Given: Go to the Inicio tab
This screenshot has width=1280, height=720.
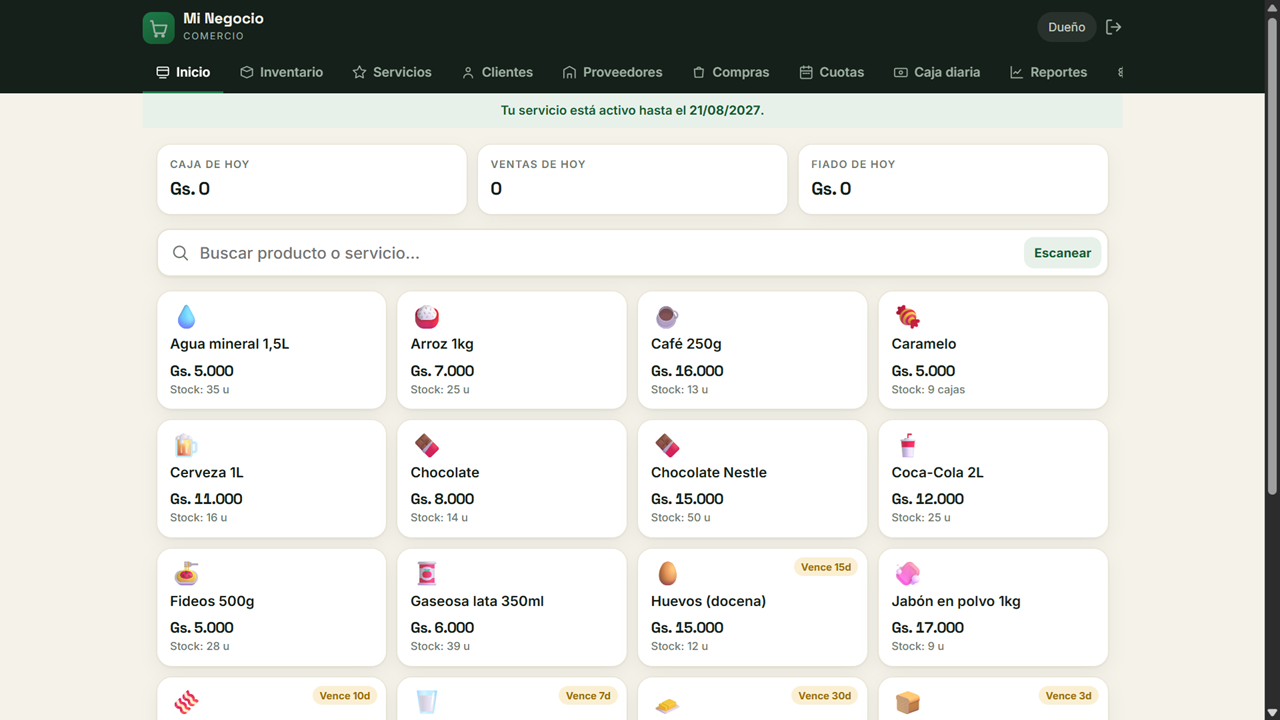Looking at the screenshot, I should pos(183,72).
